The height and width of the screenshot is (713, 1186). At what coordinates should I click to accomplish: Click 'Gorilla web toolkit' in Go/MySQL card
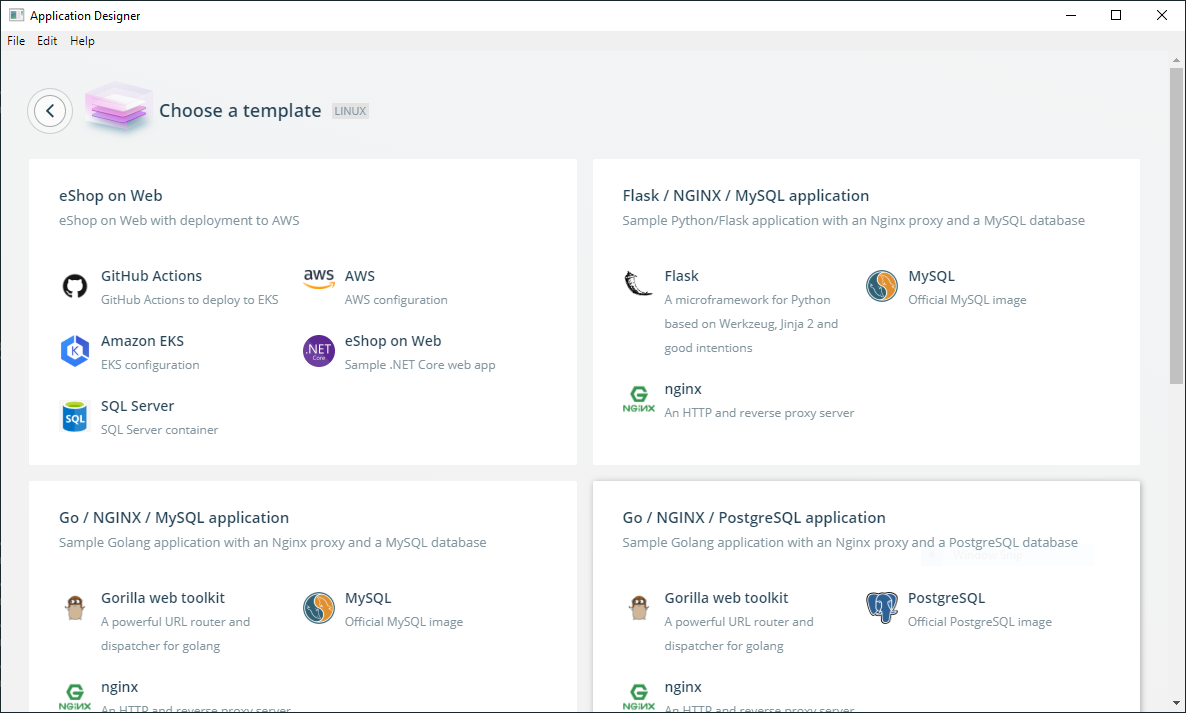point(163,598)
